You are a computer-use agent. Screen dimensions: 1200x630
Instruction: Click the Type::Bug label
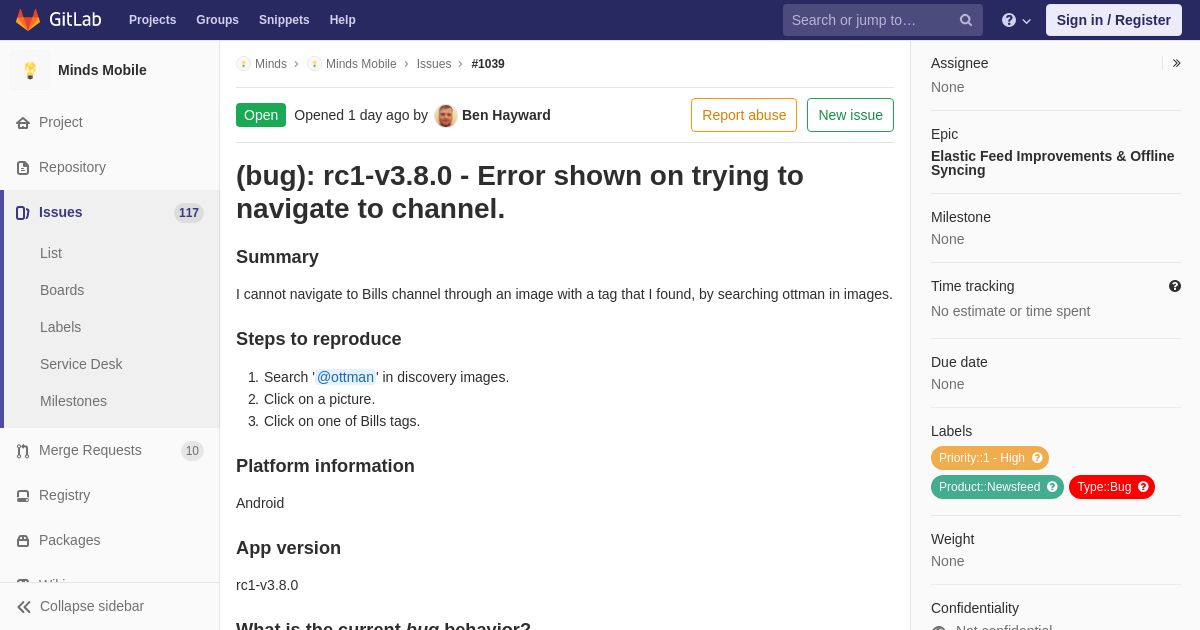[x=1104, y=487]
